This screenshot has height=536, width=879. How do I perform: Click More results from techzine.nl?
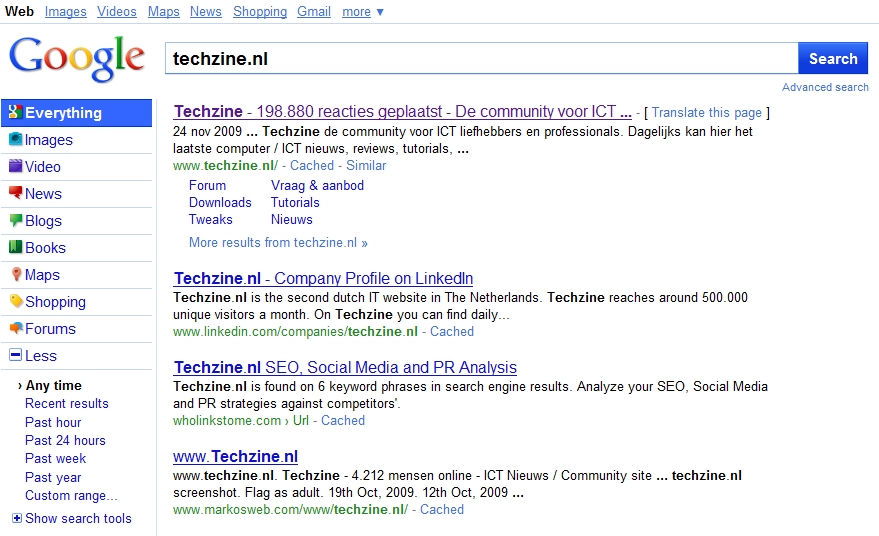(x=278, y=243)
